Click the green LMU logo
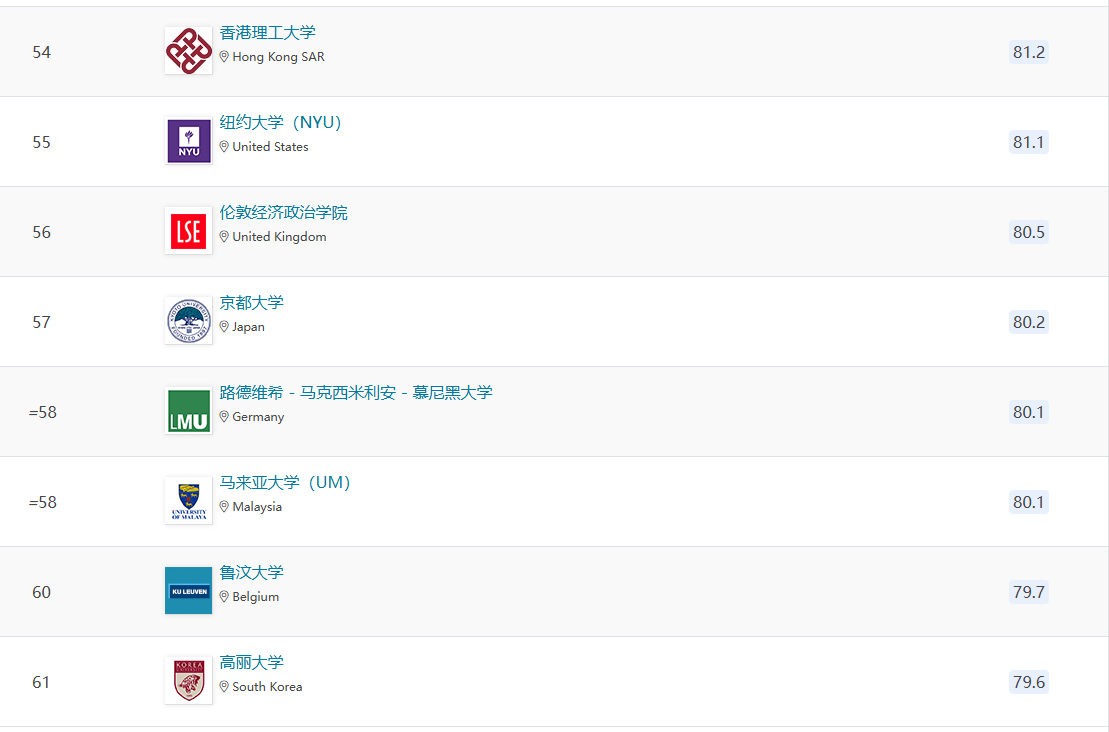1109x732 pixels. pos(188,410)
